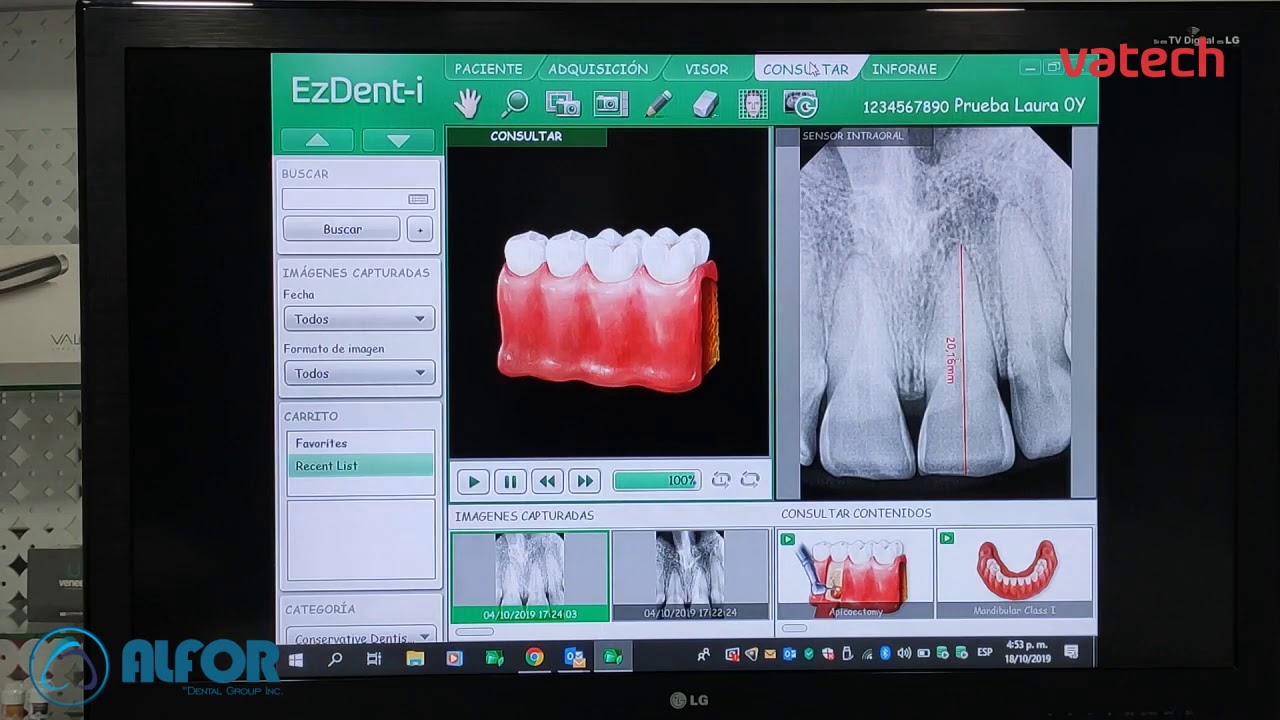Viewport: 1280px width, 720px height.
Task: Focus the BUSCAR search text field
Action: (x=358, y=199)
